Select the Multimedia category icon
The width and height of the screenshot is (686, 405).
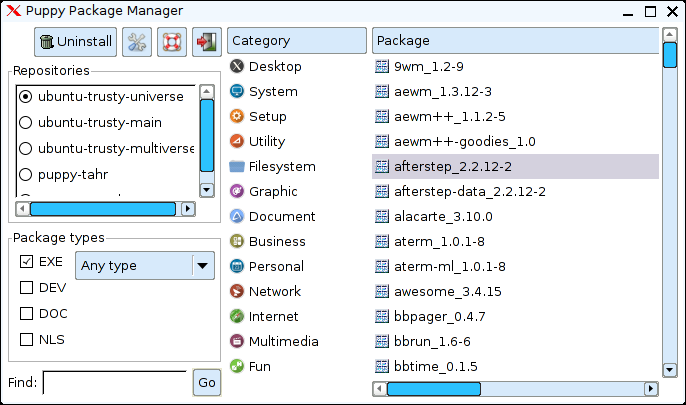tap(237, 341)
